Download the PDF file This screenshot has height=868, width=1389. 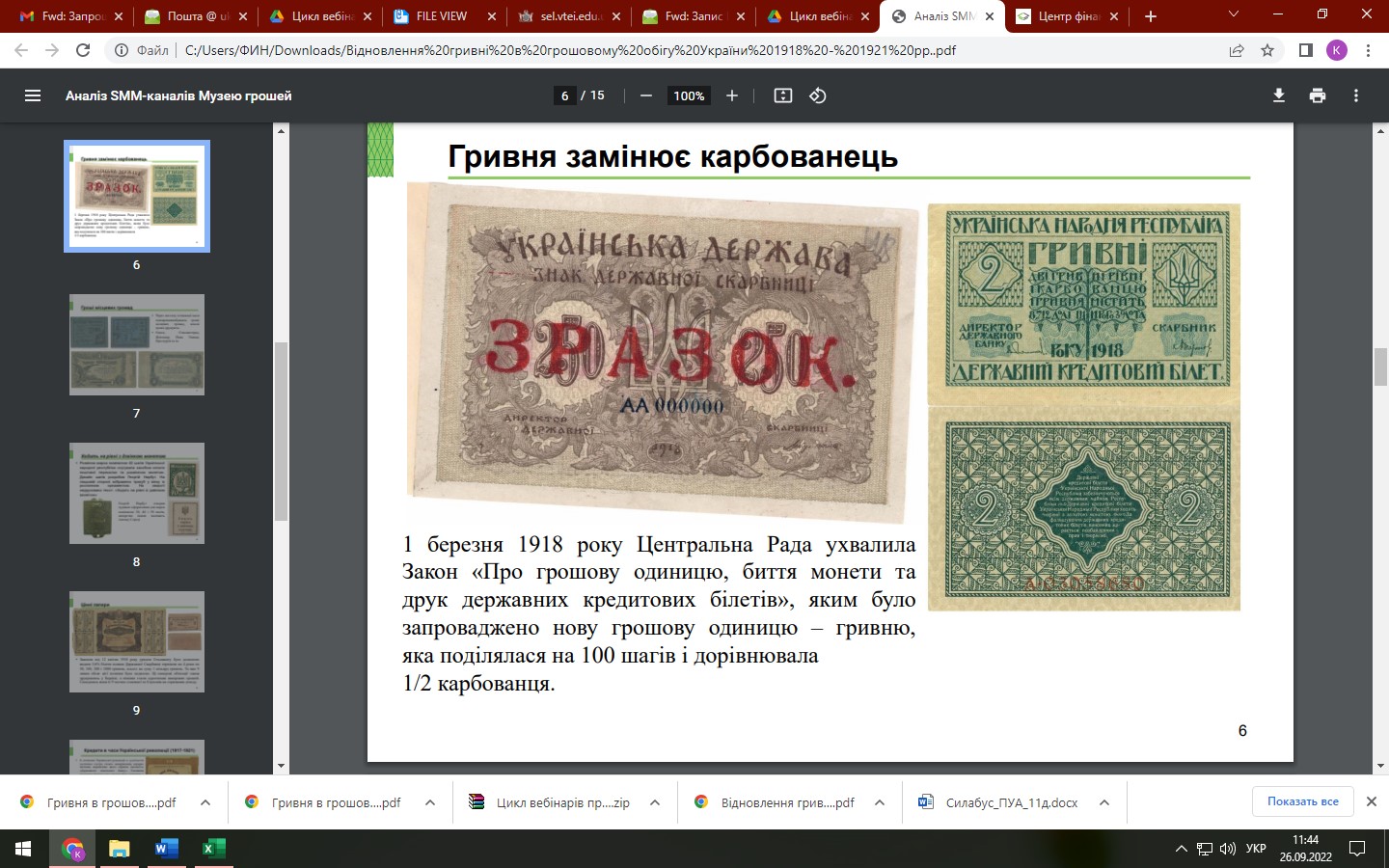click(x=1279, y=95)
